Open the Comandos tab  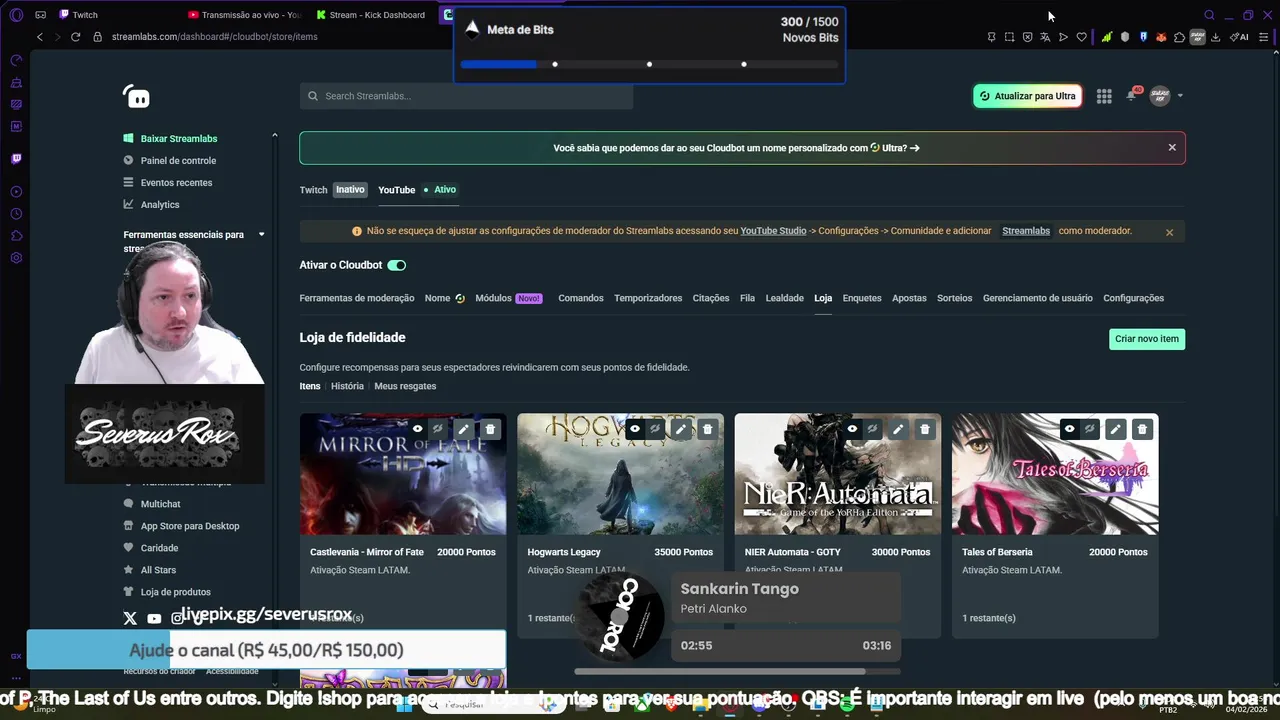pos(581,298)
